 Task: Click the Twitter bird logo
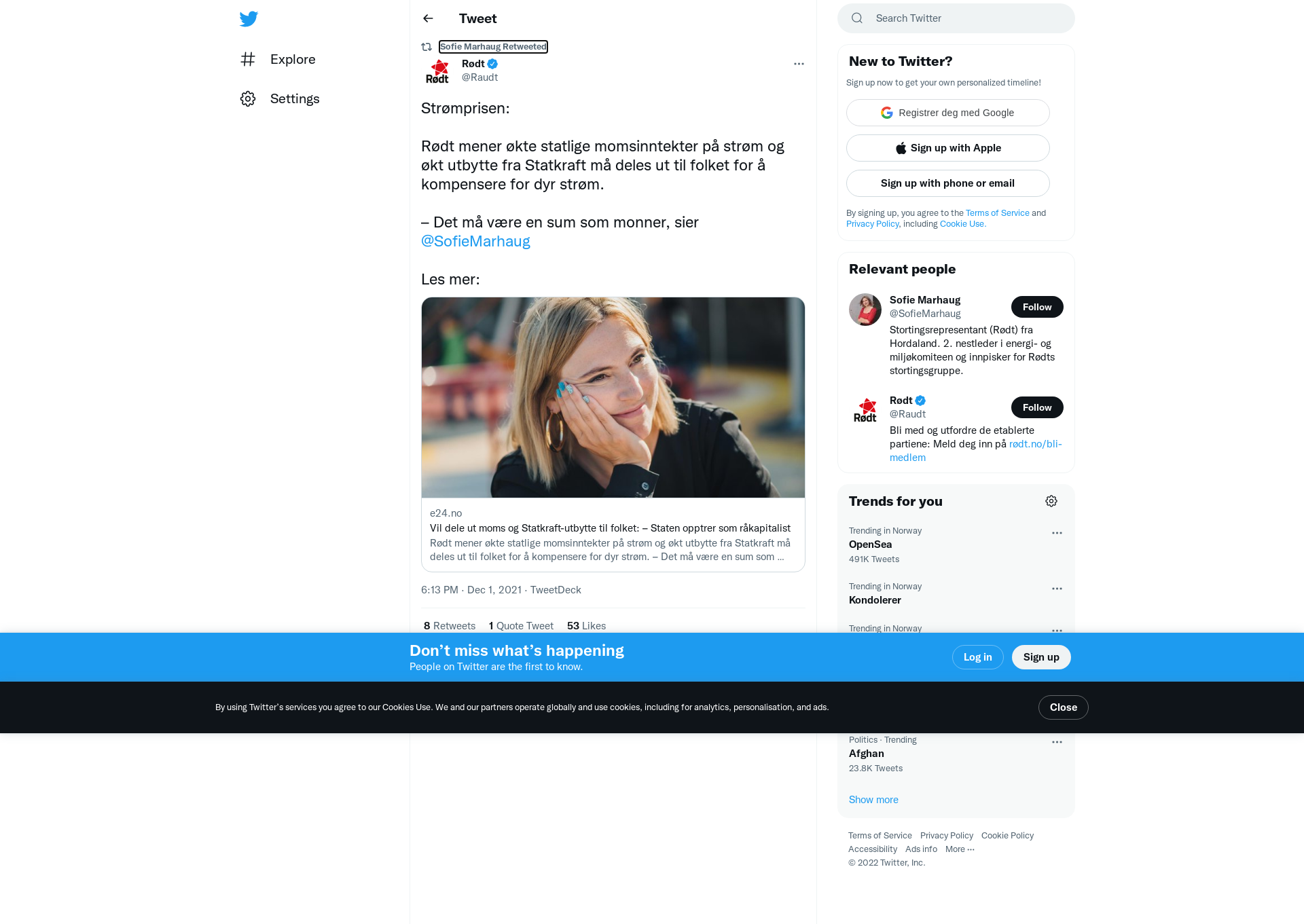point(249,19)
